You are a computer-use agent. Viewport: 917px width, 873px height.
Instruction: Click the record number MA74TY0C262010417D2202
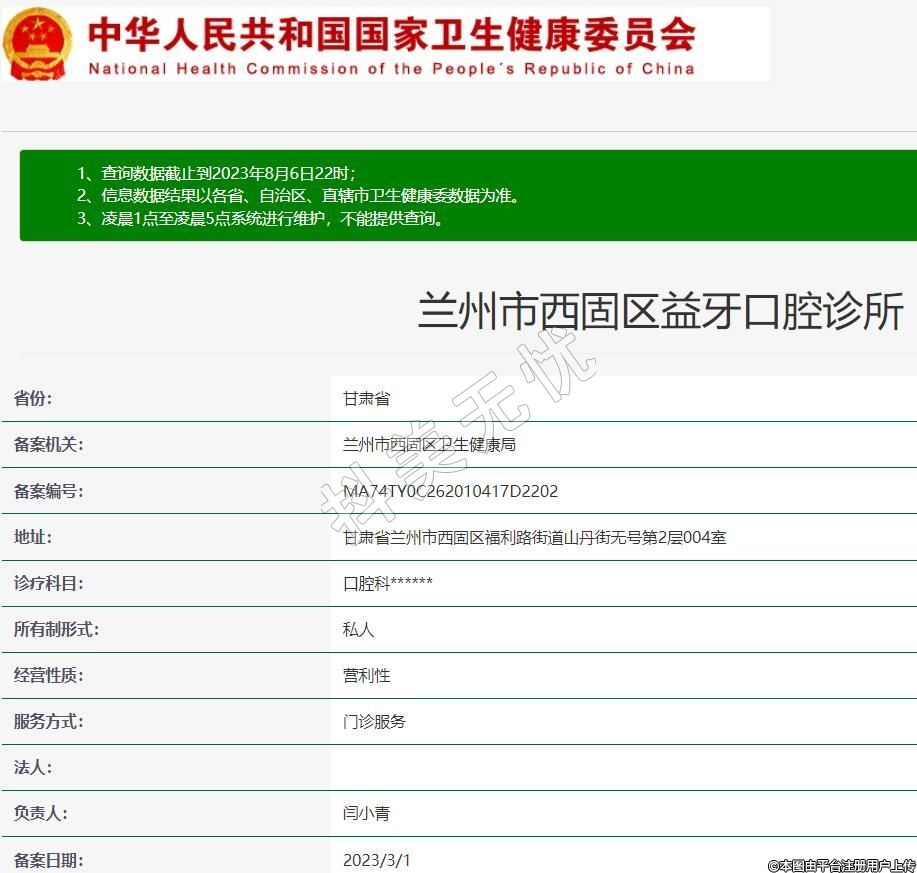[x=450, y=491]
